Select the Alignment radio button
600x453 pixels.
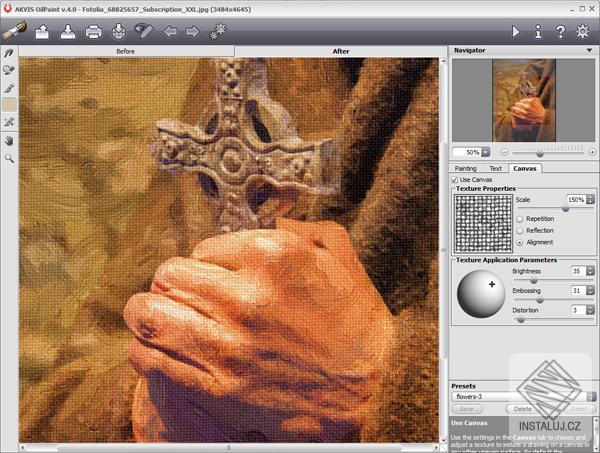click(520, 243)
